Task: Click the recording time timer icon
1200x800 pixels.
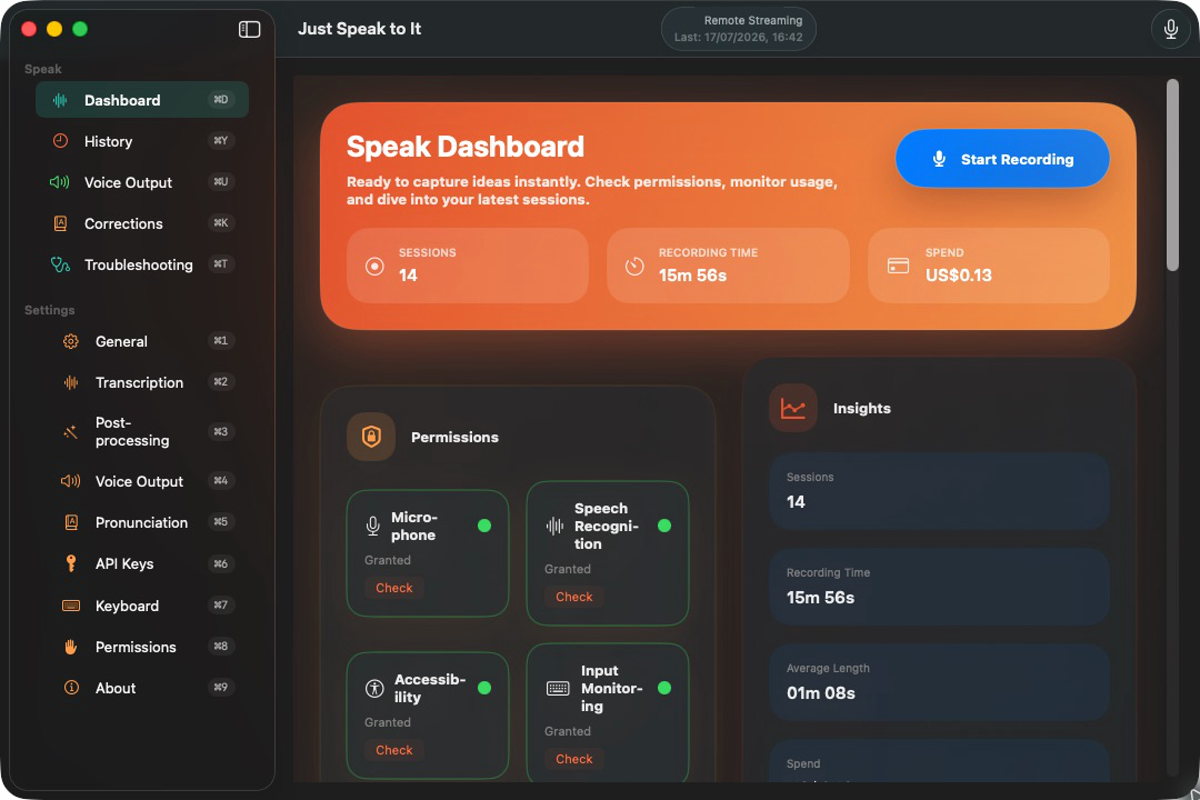Action: tap(635, 266)
